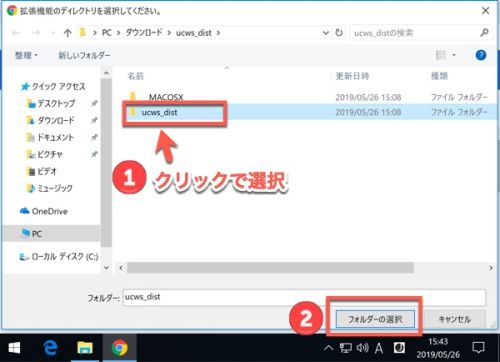The image size is (500, 362).
Task: Click ダウンロード in the address breadcrumb
Action: pyautogui.click(x=144, y=33)
